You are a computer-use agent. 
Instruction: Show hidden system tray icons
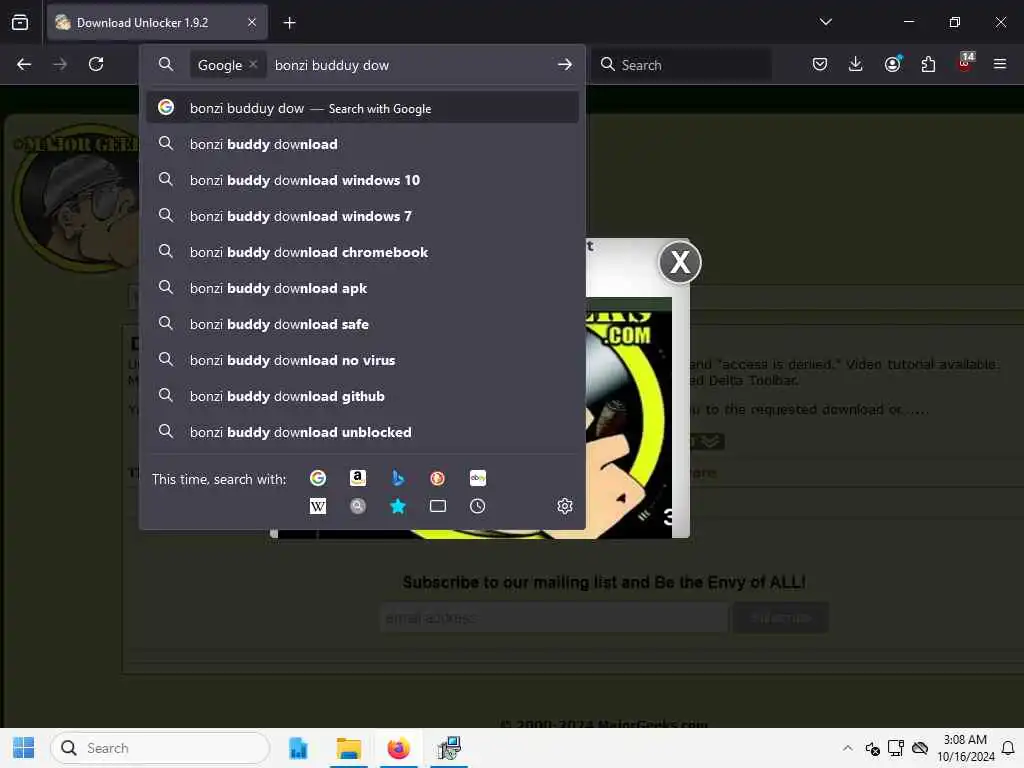(847, 748)
